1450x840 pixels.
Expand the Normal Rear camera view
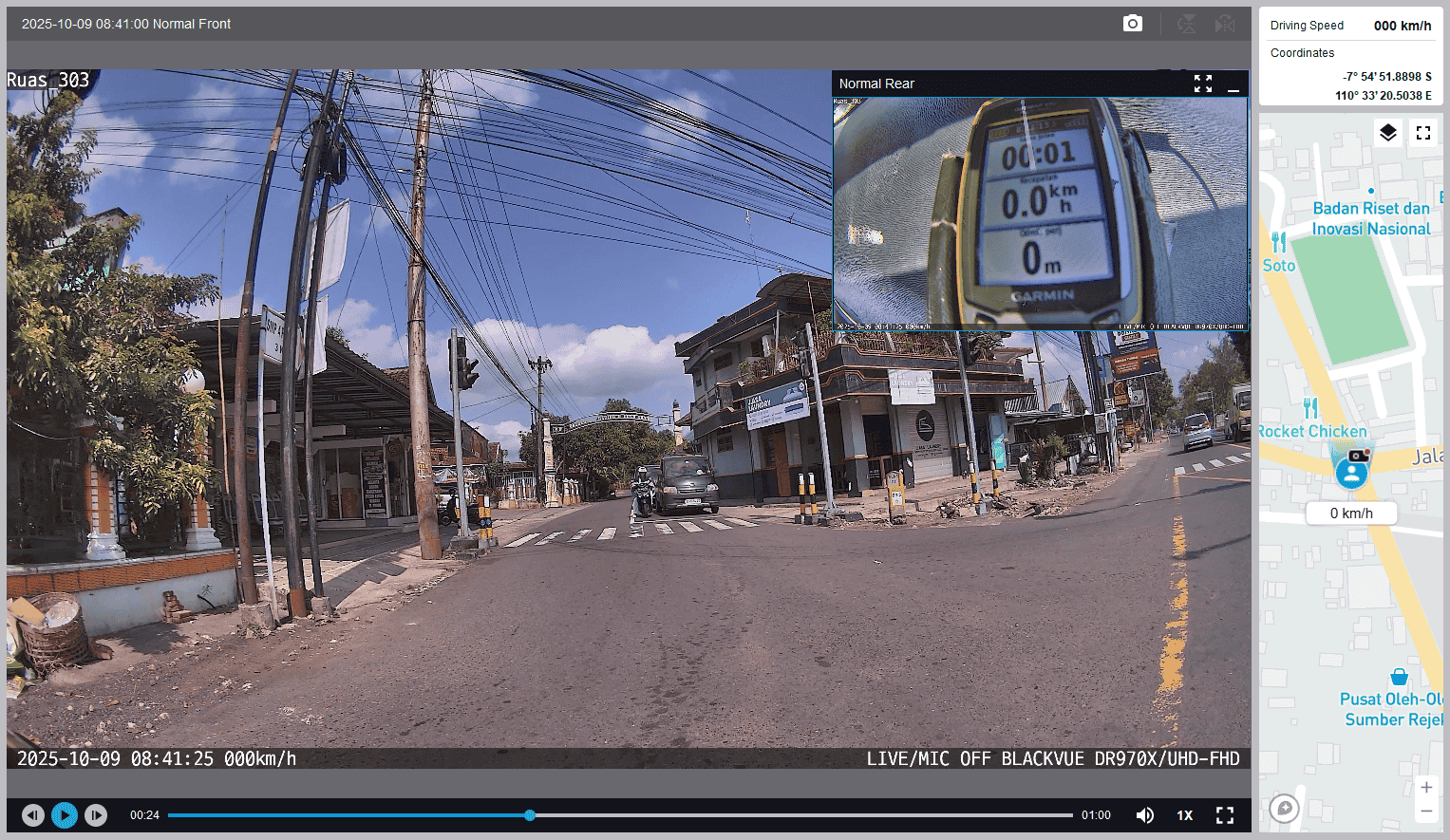[1203, 84]
